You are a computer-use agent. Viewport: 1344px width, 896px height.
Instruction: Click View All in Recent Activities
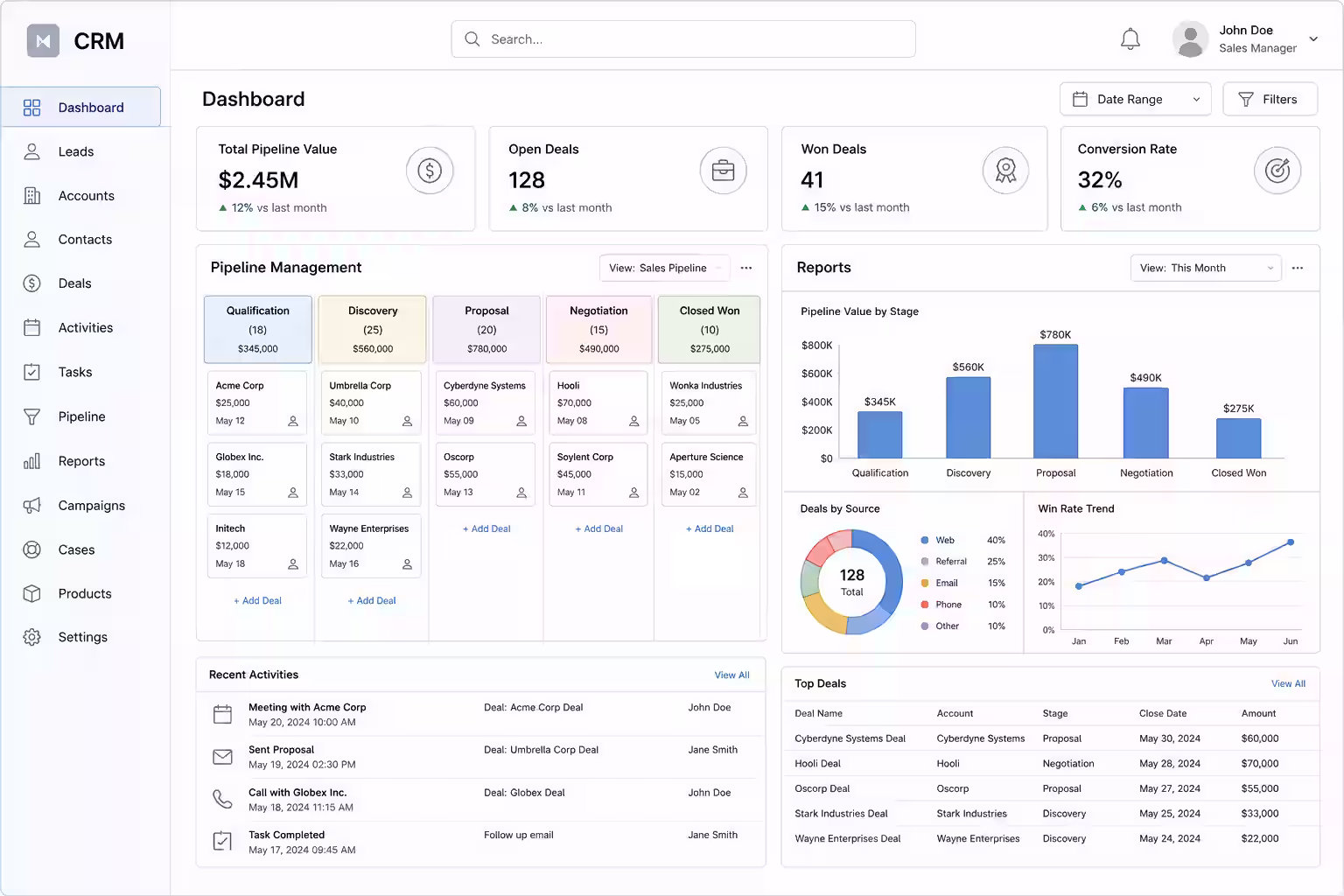[731, 675]
